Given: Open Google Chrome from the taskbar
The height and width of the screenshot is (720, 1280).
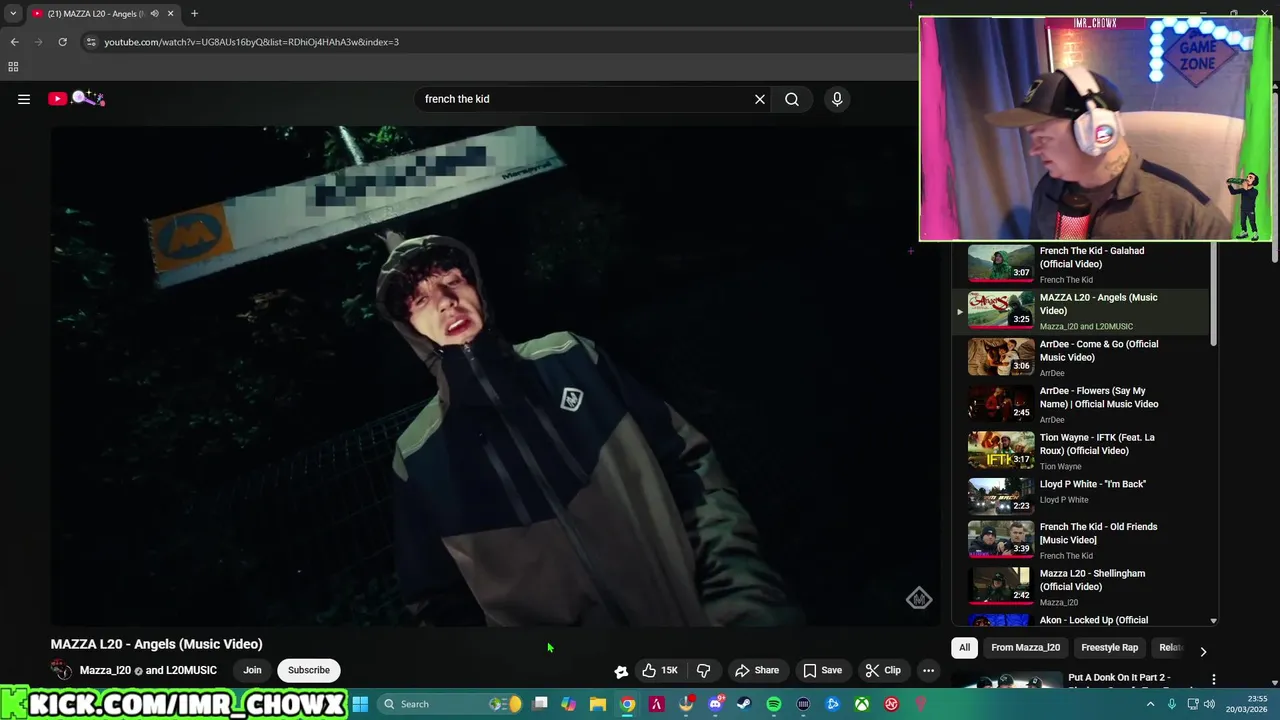Looking at the screenshot, I should (x=627, y=704).
